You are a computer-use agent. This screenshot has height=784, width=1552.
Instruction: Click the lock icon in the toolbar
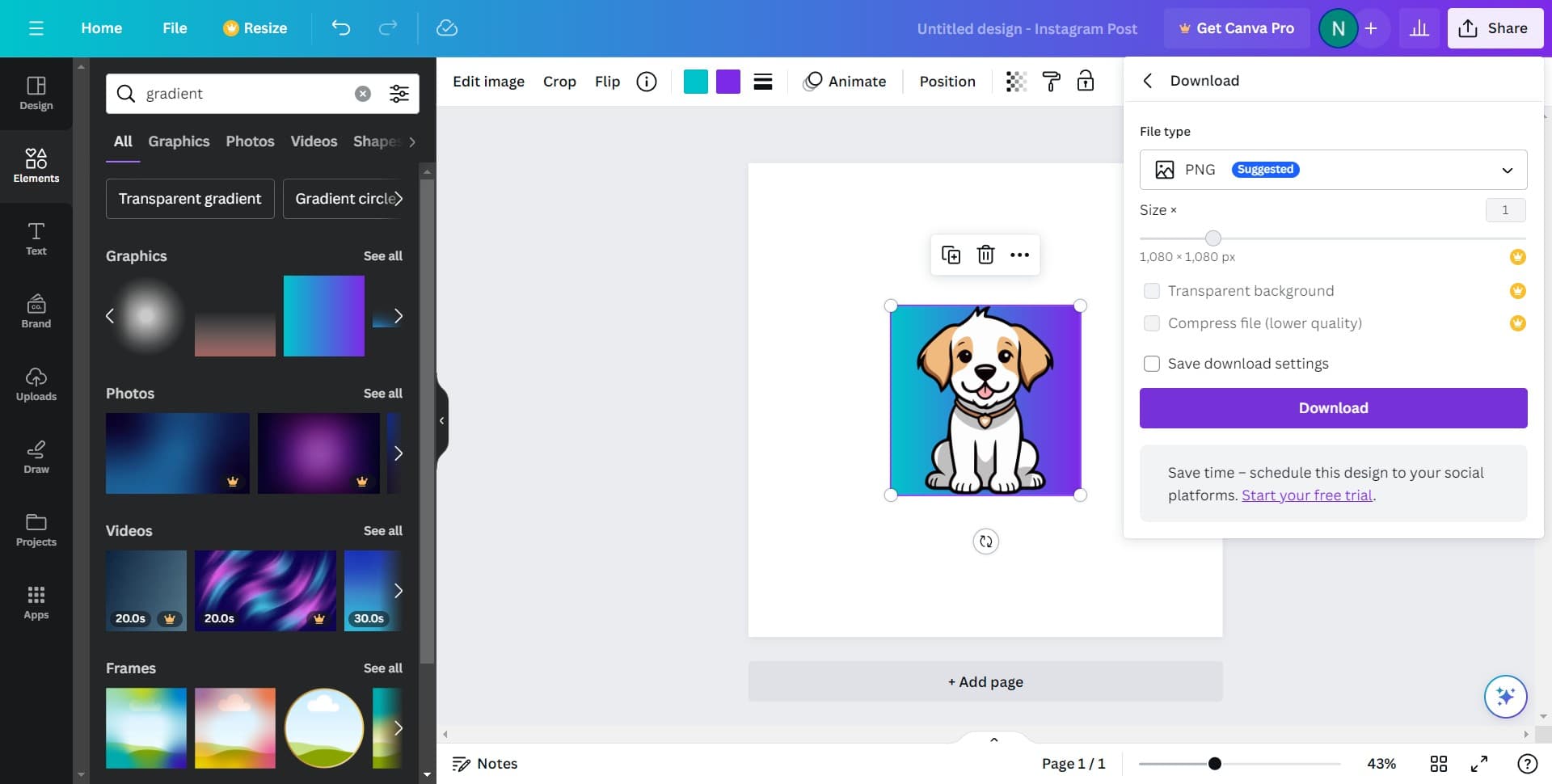(1086, 82)
